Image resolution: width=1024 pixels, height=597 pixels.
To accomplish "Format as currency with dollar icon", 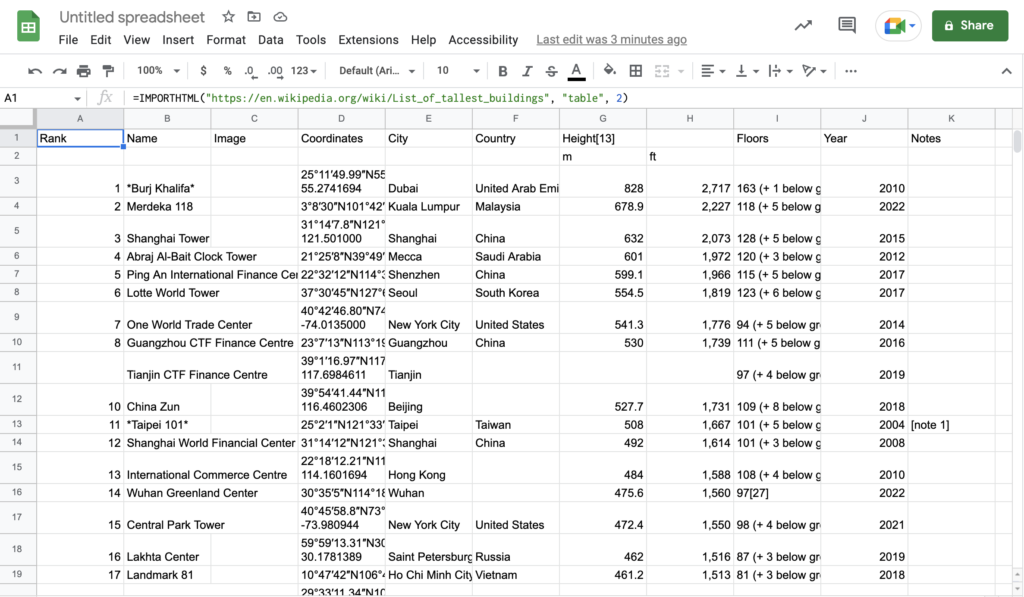I will 204,71.
